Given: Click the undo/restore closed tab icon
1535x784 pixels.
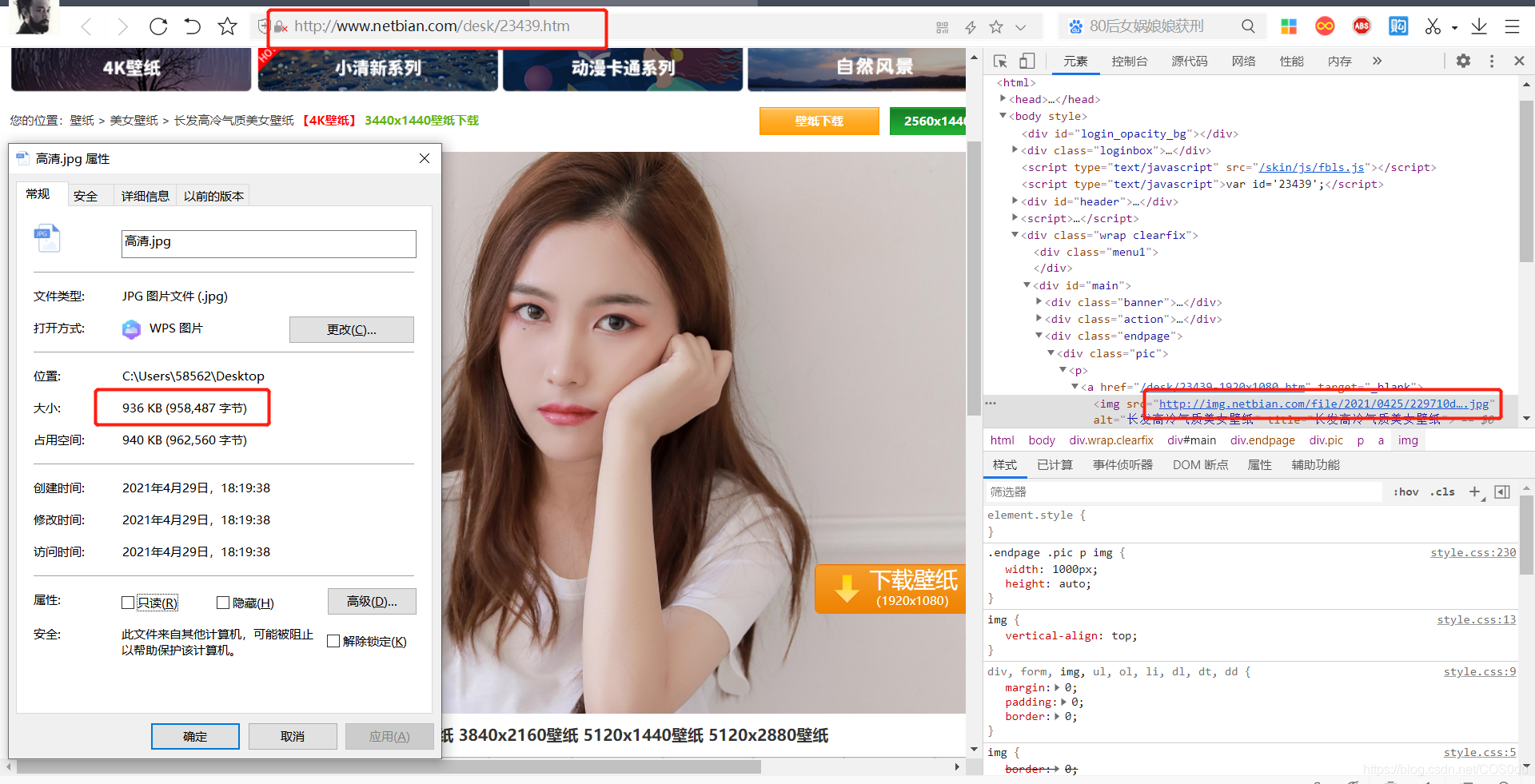Looking at the screenshot, I should [193, 26].
